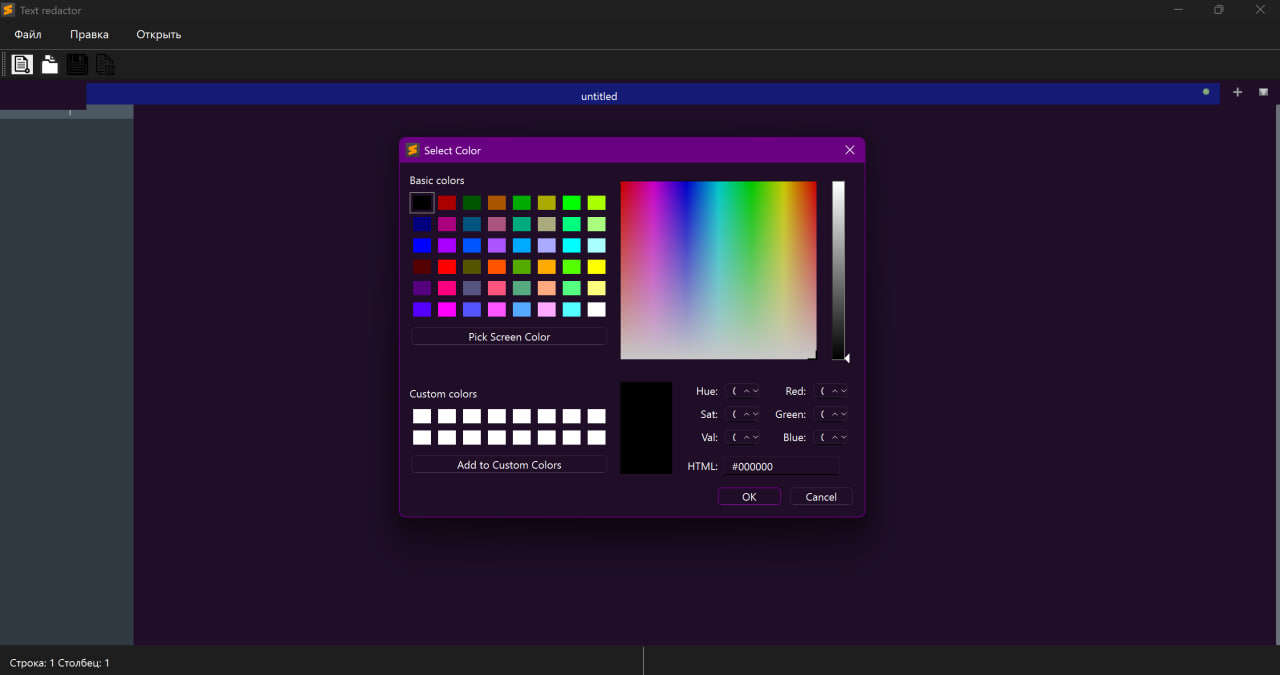Increase the Hue value with its up arrow
Screen dimensions: 1280x675
(746, 391)
